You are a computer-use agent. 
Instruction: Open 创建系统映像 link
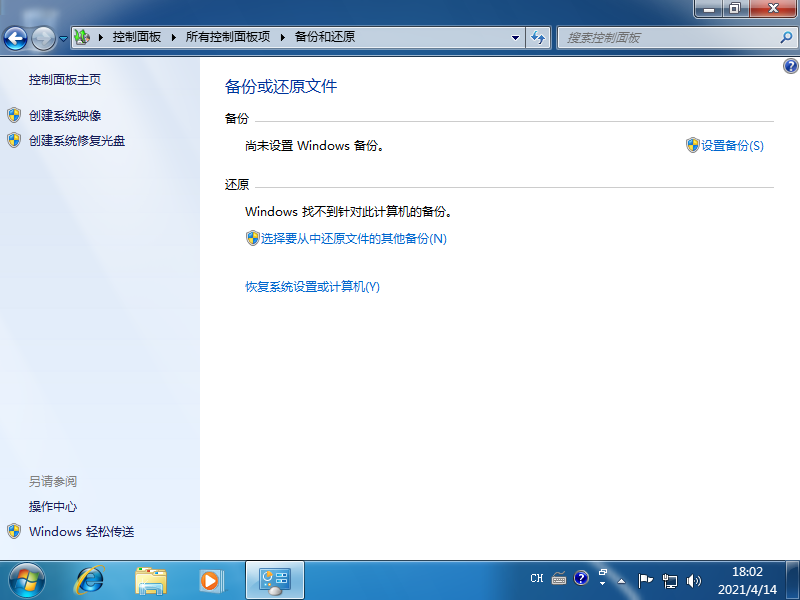[x=65, y=116]
